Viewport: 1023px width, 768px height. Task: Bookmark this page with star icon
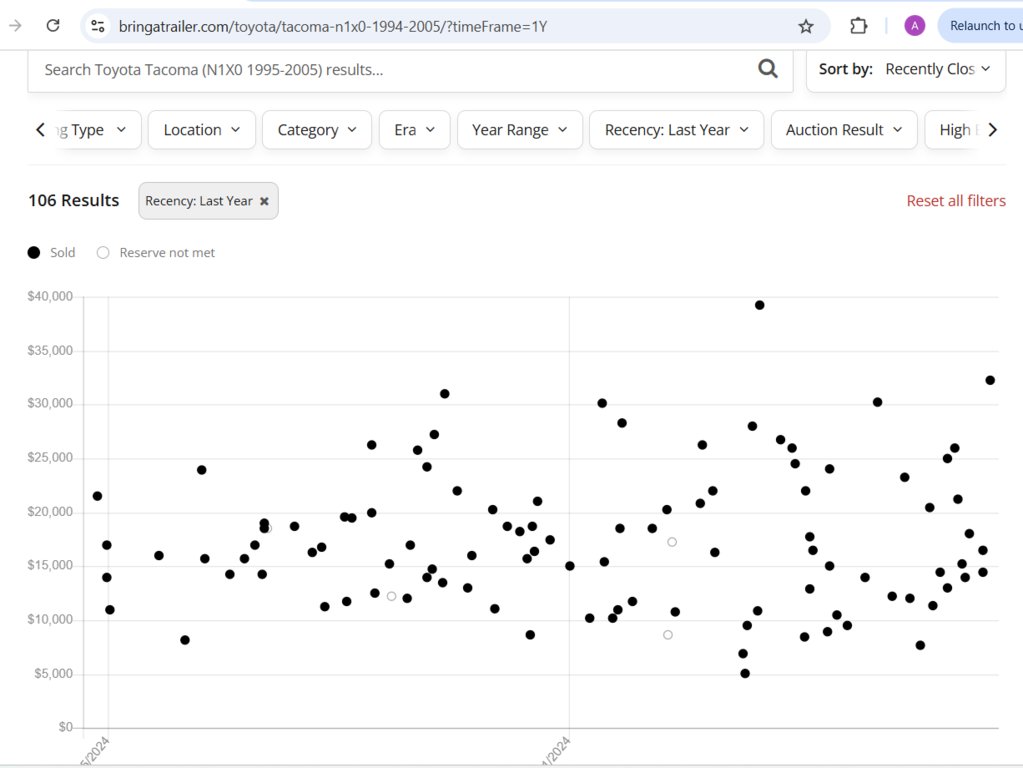pyautogui.click(x=806, y=26)
